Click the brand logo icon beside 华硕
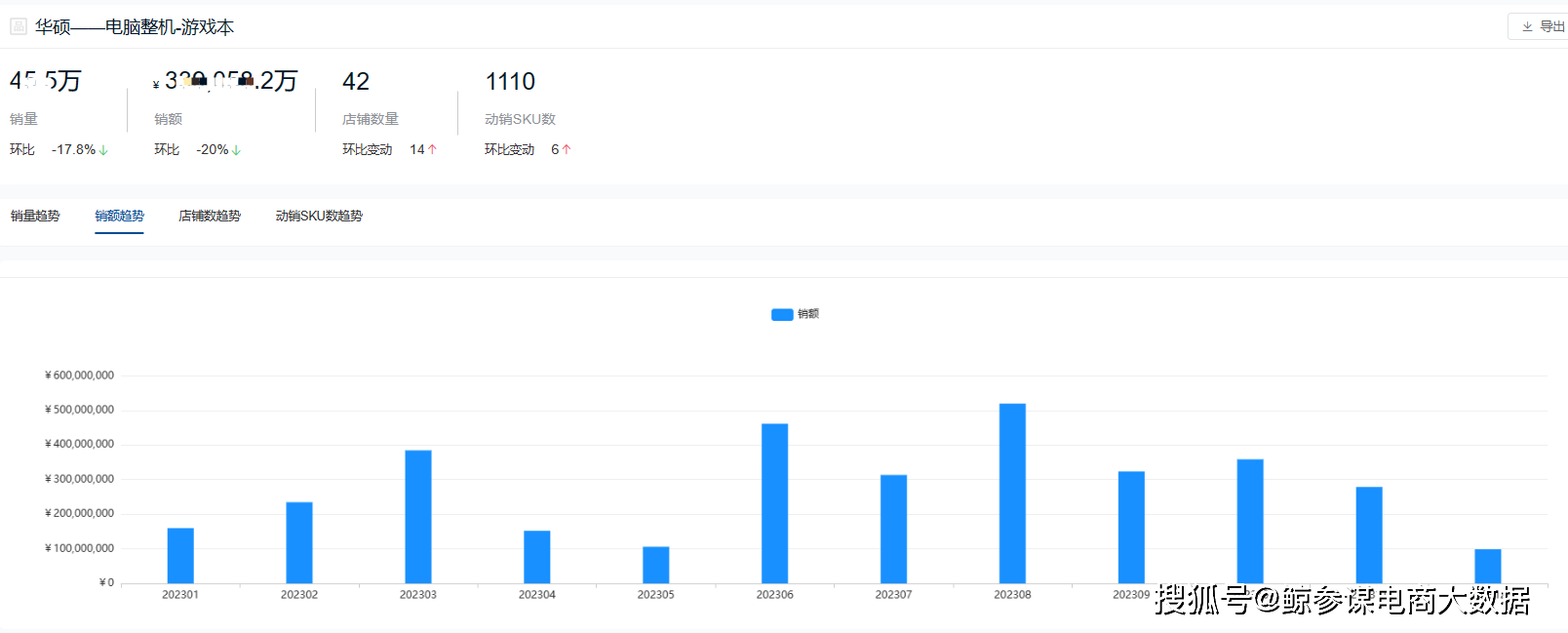 tap(19, 26)
